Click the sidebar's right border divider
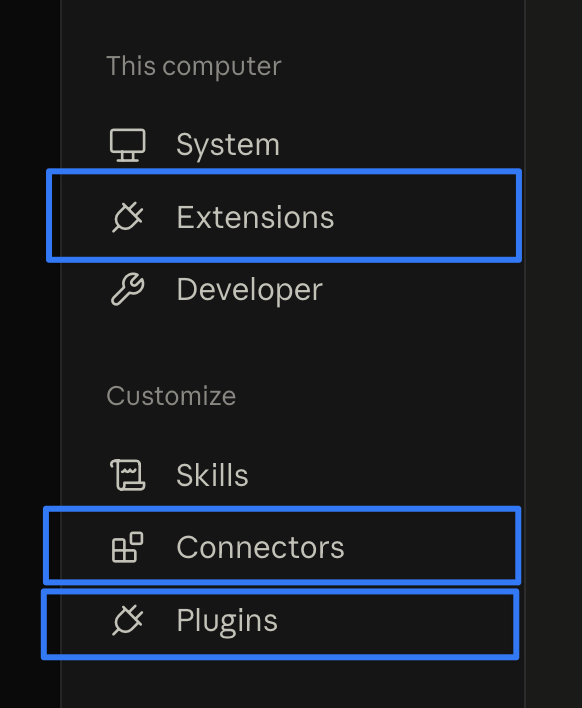 click(x=525, y=354)
